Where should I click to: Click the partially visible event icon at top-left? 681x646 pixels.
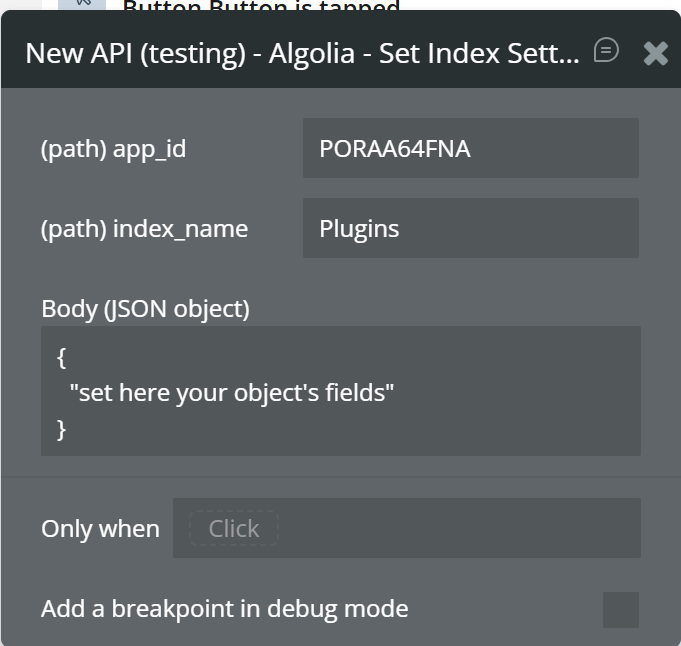coord(82,5)
